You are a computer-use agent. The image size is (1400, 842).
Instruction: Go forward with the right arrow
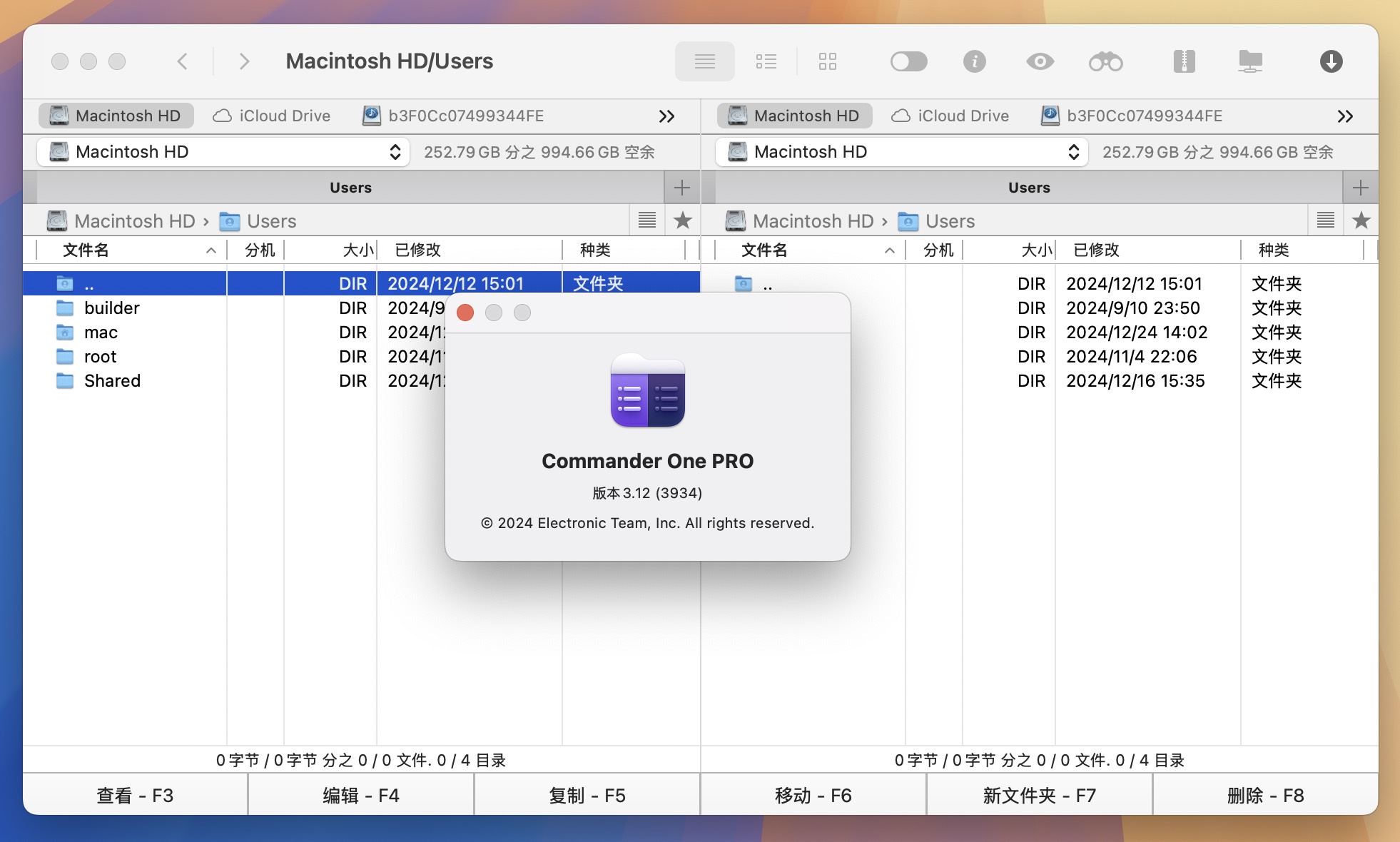(x=244, y=61)
